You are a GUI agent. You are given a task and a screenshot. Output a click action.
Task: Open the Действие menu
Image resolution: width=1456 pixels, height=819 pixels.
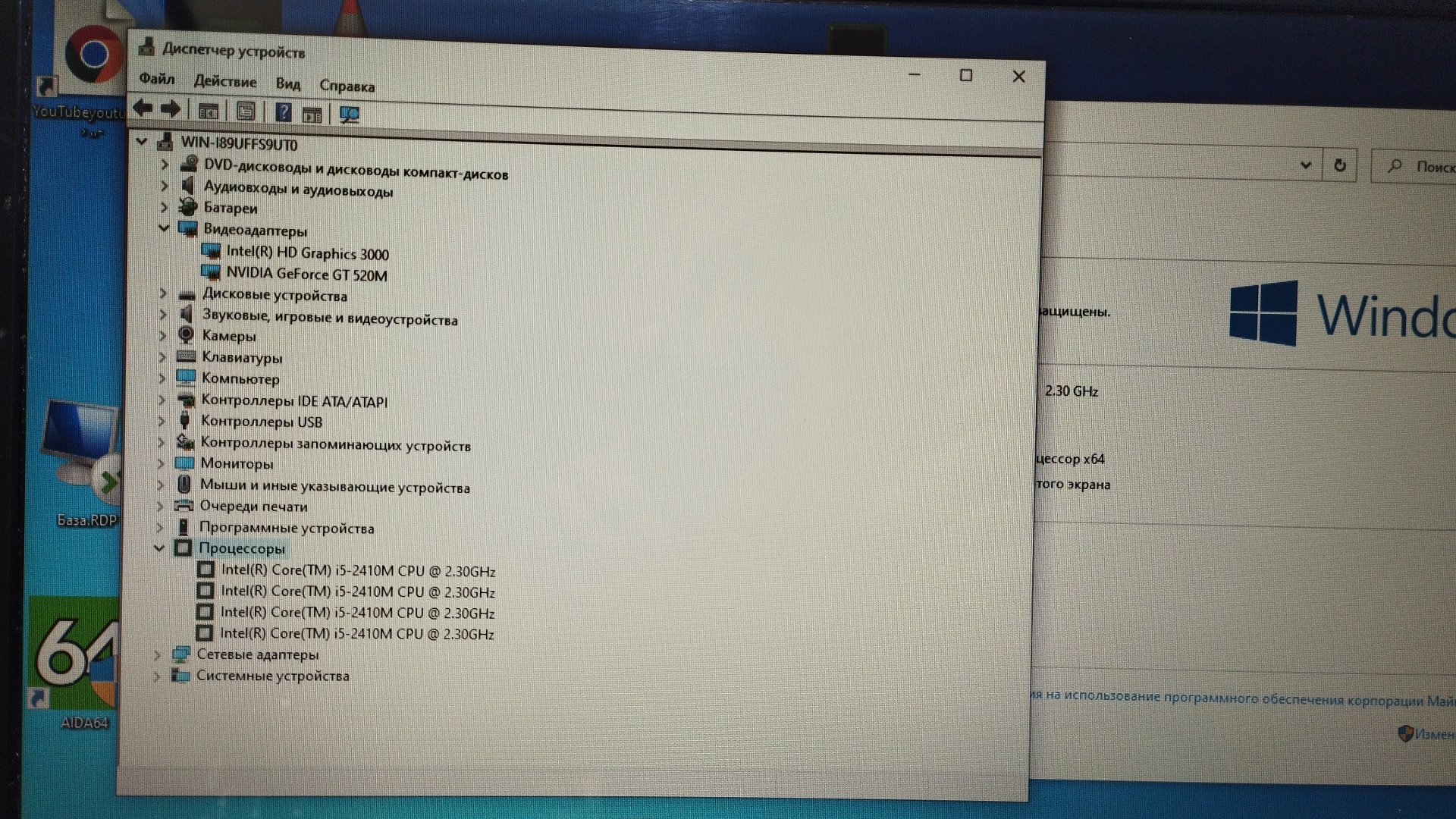[225, 81]
